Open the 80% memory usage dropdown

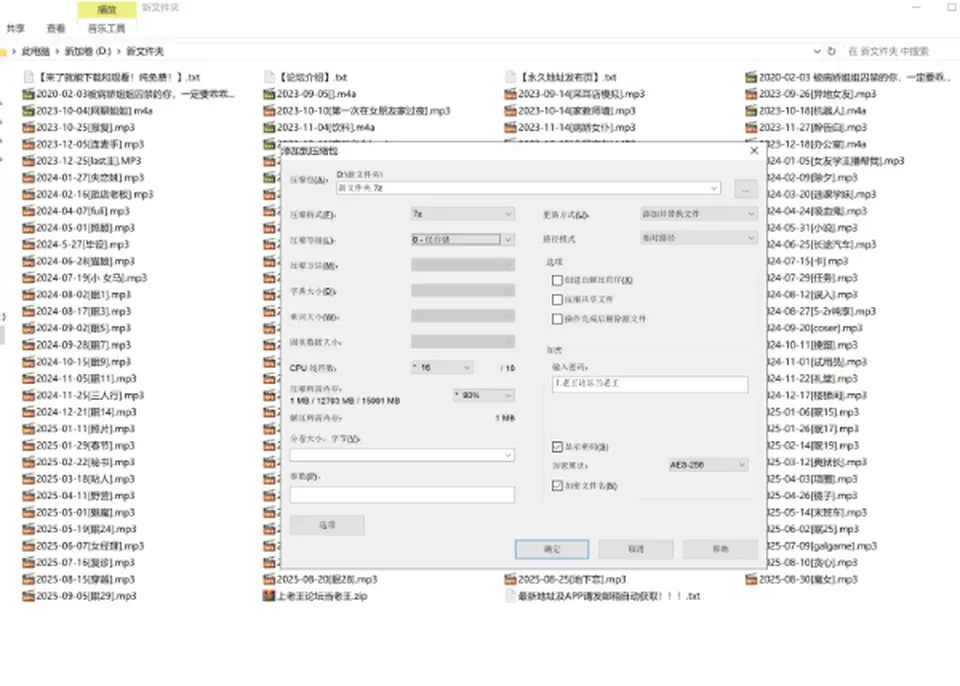(x=484, y=395)
